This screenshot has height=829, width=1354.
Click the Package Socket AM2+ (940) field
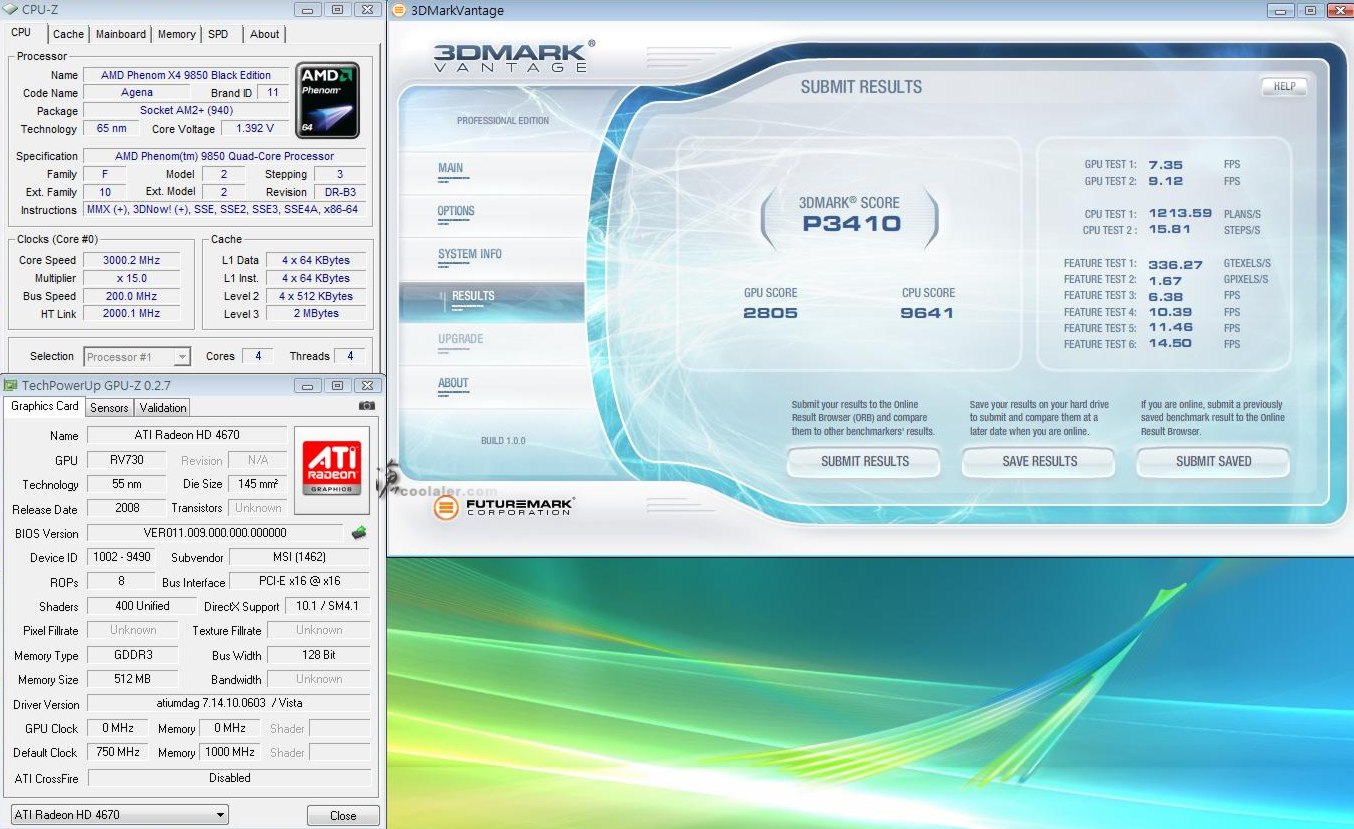tap(186, 111)
